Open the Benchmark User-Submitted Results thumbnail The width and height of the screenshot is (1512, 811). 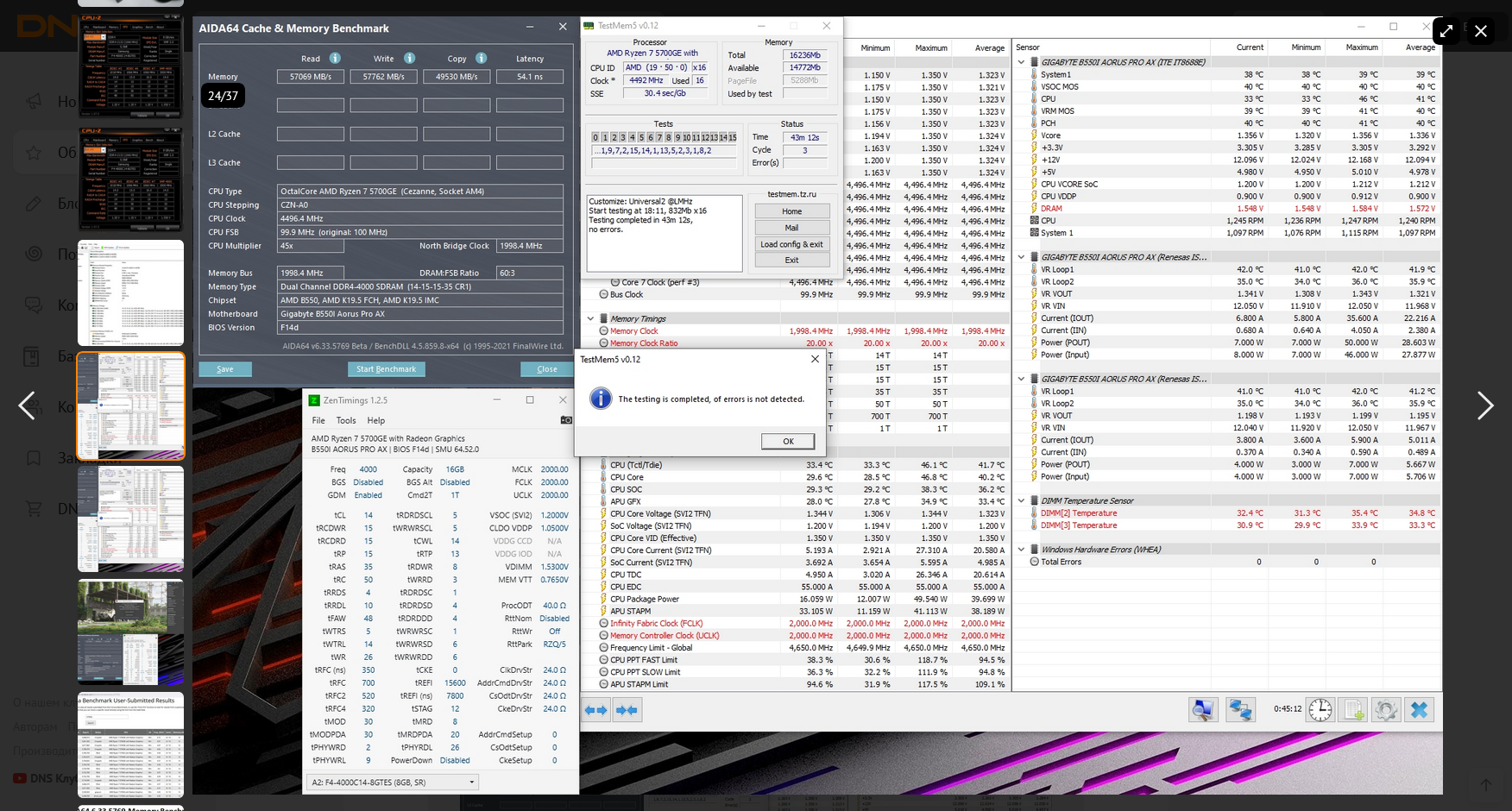pos(131,745)
